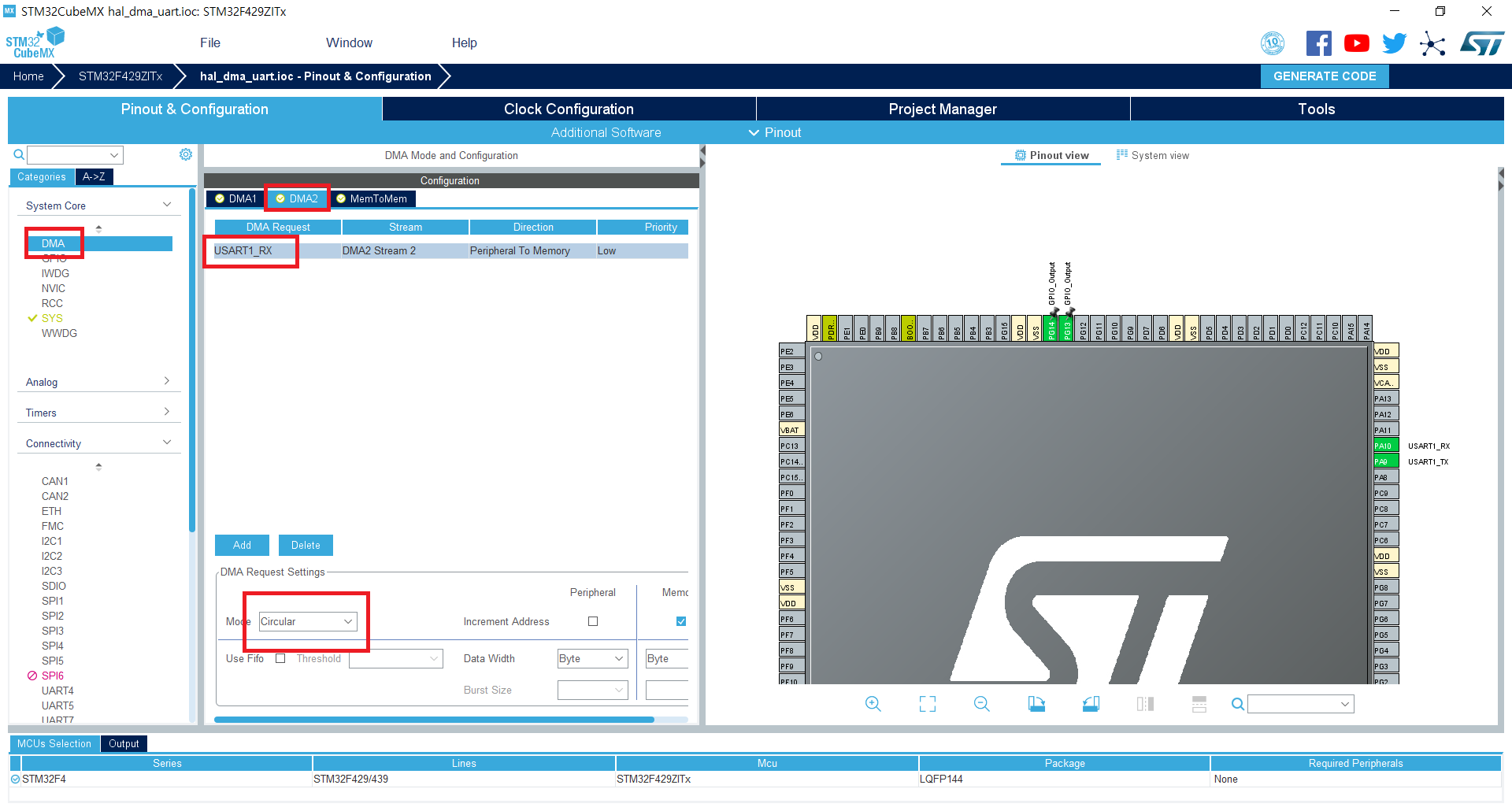Enable the Use Fifo checkbox
Image resolution: width=1512 pixels, height=811 pixels.
click(x=280, y=658)
